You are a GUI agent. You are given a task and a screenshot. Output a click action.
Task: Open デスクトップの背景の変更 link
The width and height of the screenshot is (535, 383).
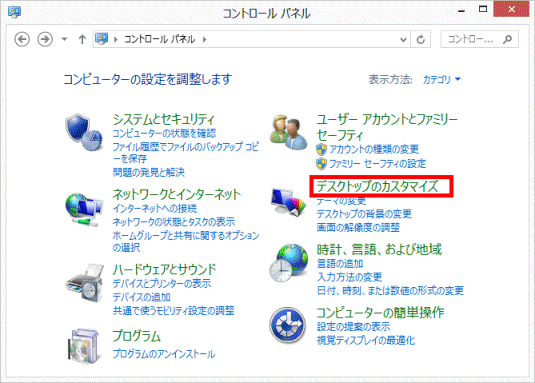(x=364, y=214)
